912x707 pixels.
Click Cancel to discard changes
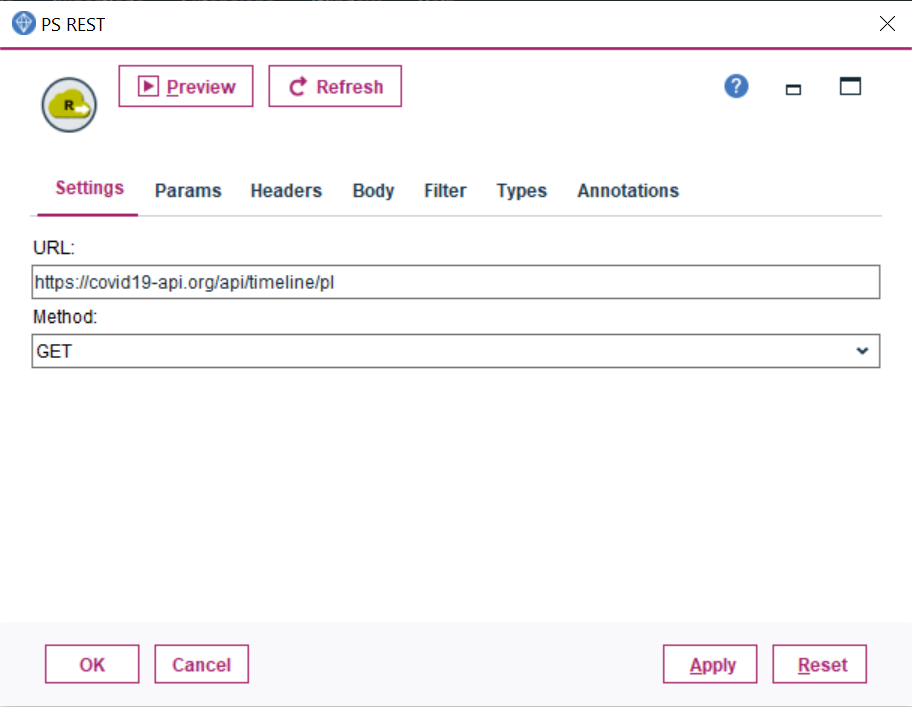click(x=201, y=665)
